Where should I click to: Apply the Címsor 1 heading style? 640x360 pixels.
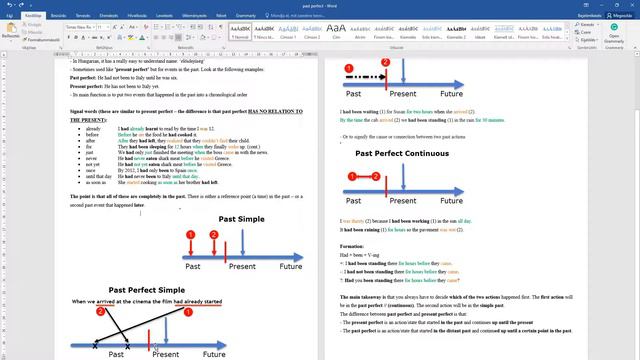[x=288, y=31]
